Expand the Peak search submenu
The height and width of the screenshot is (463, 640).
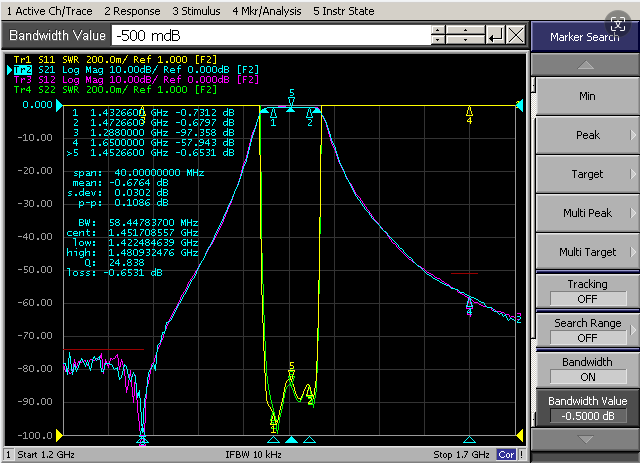(587, 135)
